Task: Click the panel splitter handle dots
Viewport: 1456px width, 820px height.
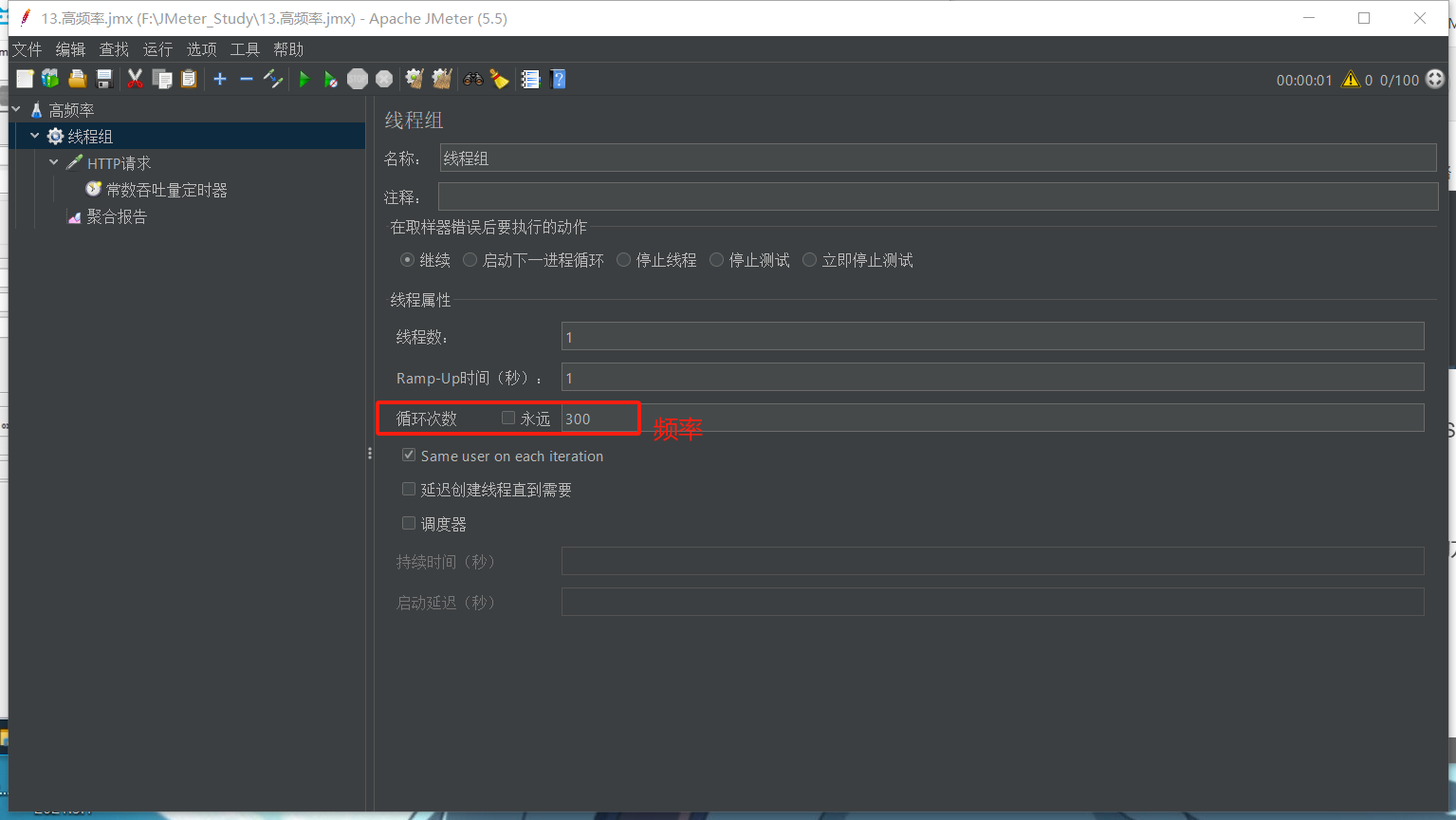Action: [x=370, y=454]
